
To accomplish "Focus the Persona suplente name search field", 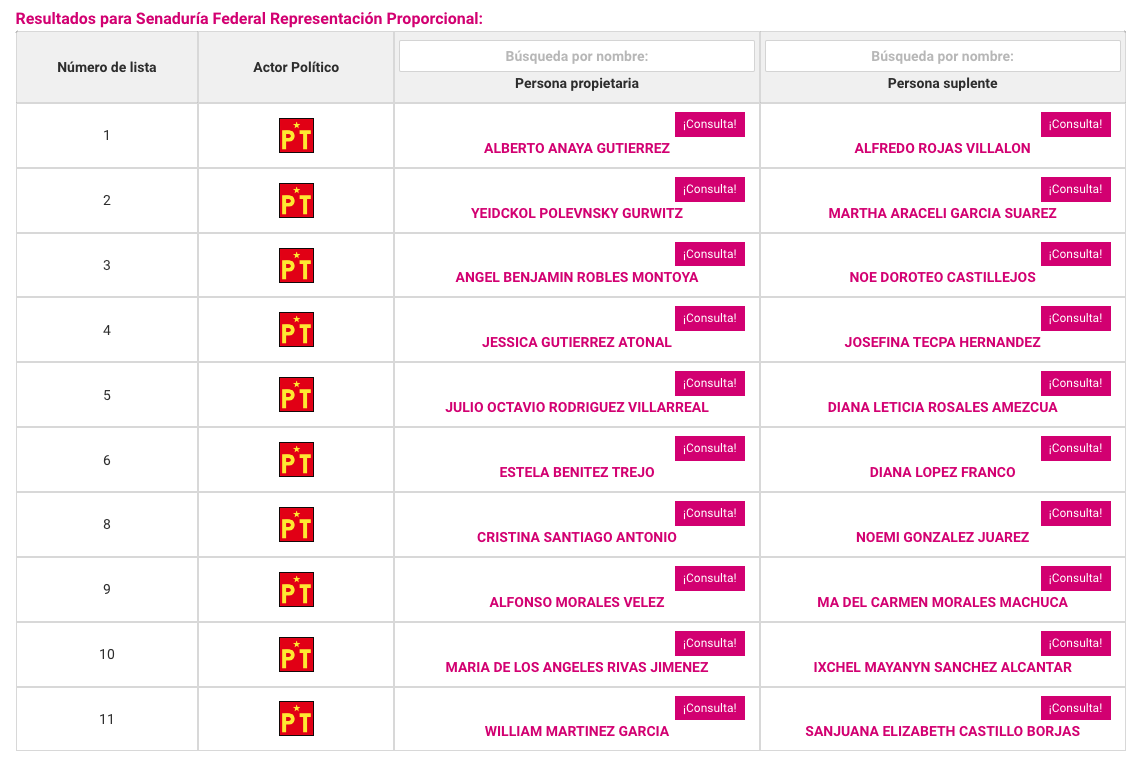I will click(x=942, y=56).
